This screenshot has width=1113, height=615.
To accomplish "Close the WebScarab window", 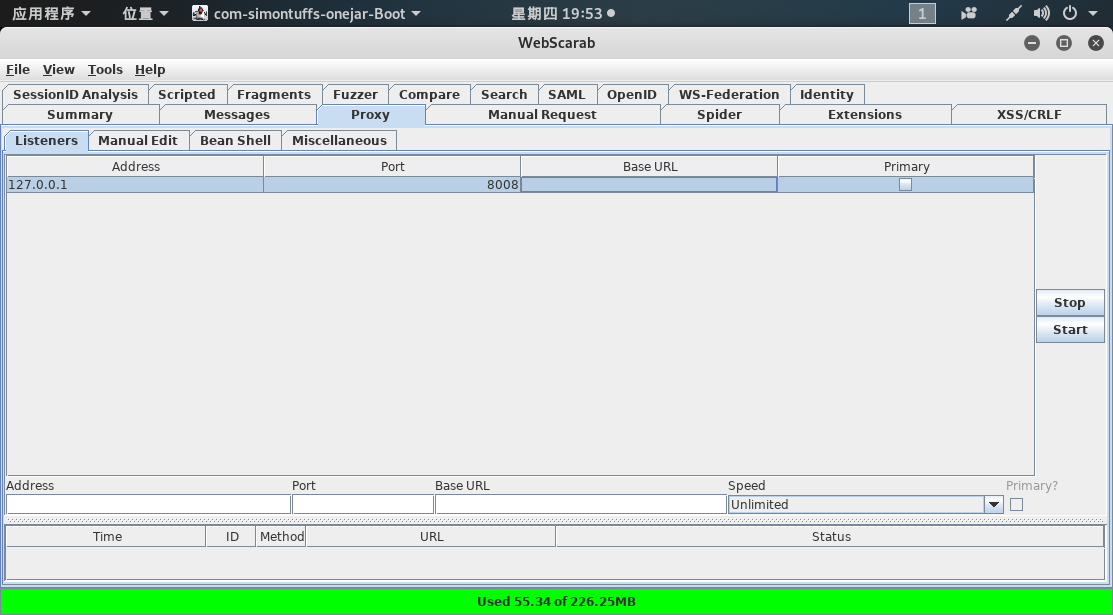I will click(1096, 43).
